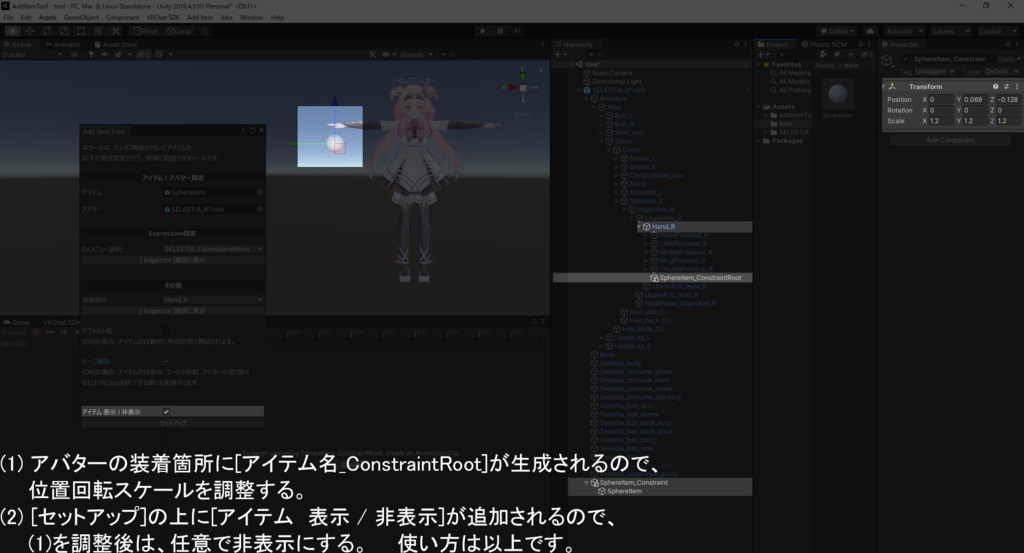Image resolution: width=1024 pixels, height=553 pixels.
Task: Open the Gizmos dropdown
Action: click(417, 55)
